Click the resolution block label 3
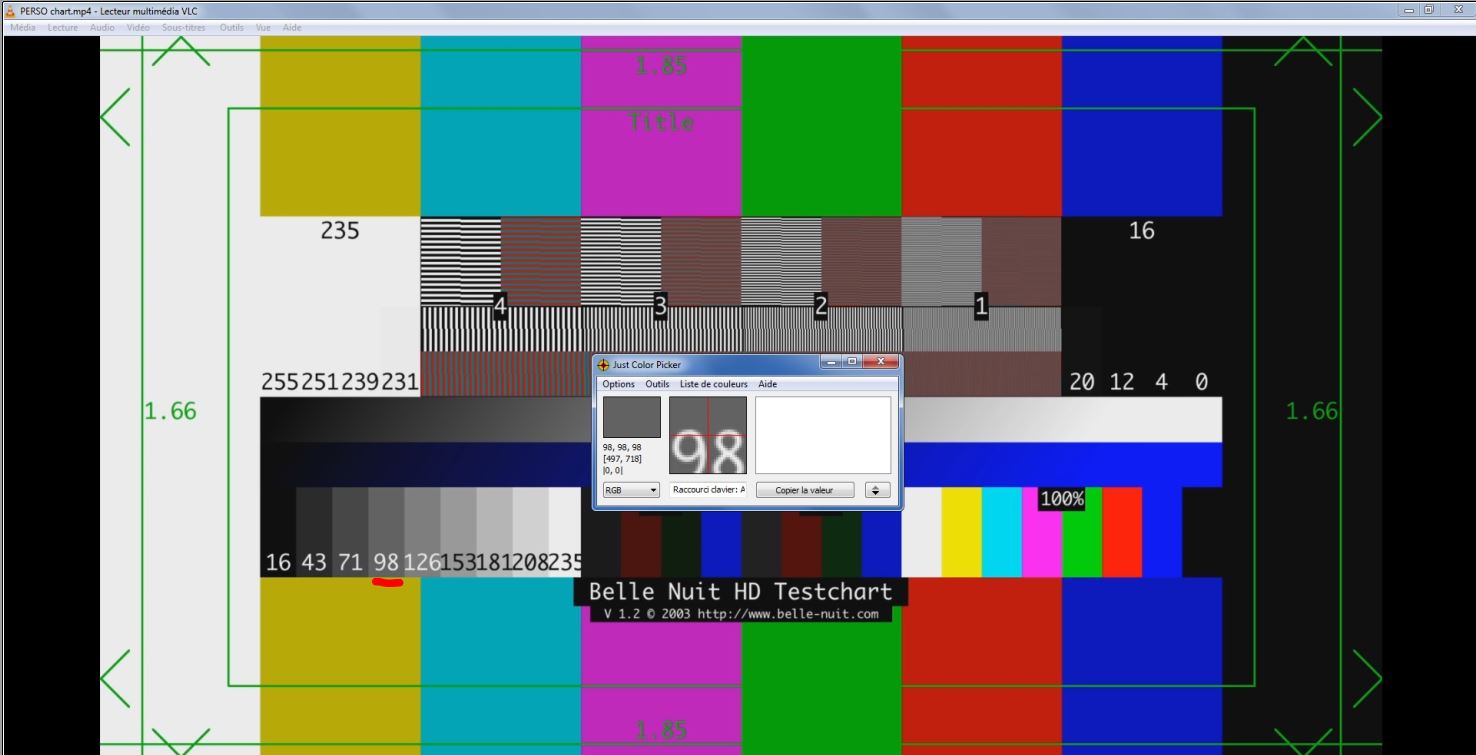 [660, 308]
